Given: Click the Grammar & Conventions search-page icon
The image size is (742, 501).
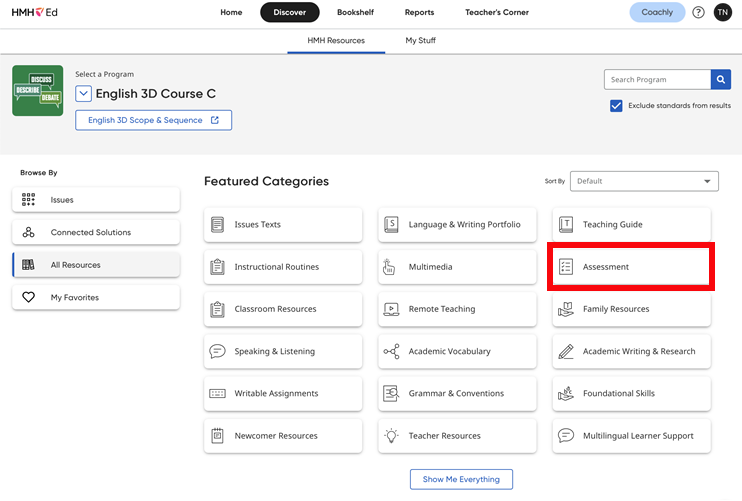Looking at the screenshot, I should click(391, 393).
